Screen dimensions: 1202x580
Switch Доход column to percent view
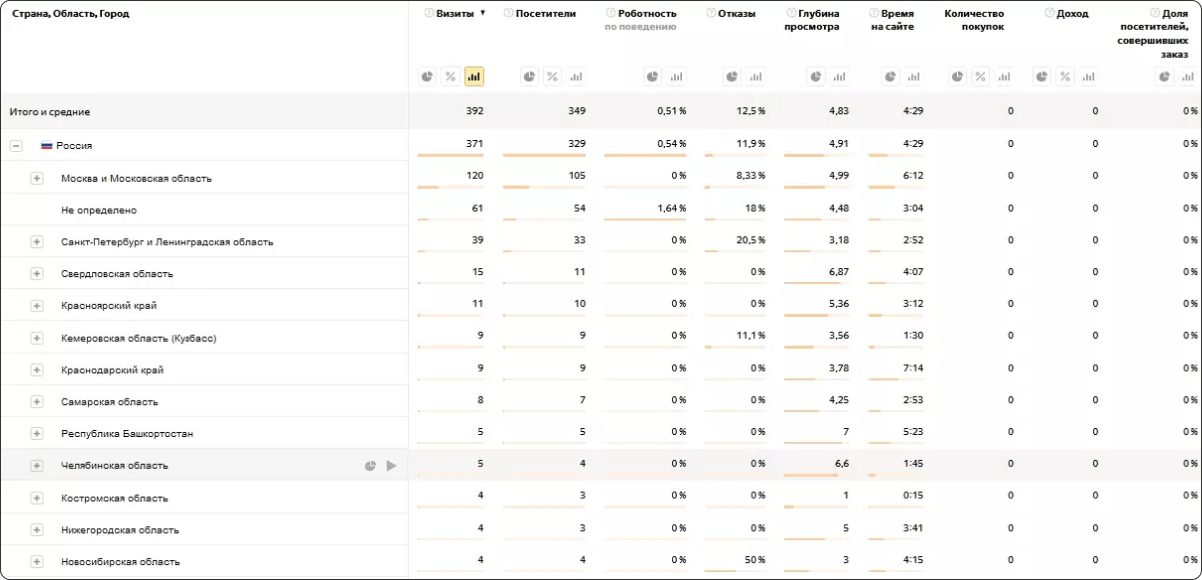[x=1065, y=77]
